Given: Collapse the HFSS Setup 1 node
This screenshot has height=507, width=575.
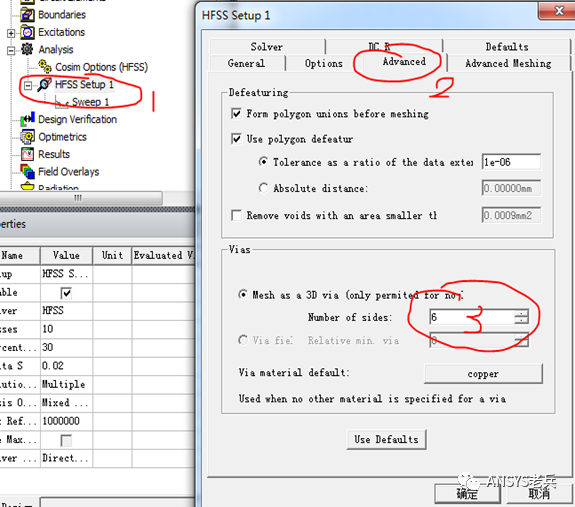Looking at the screenshot, I should point(28,86).
